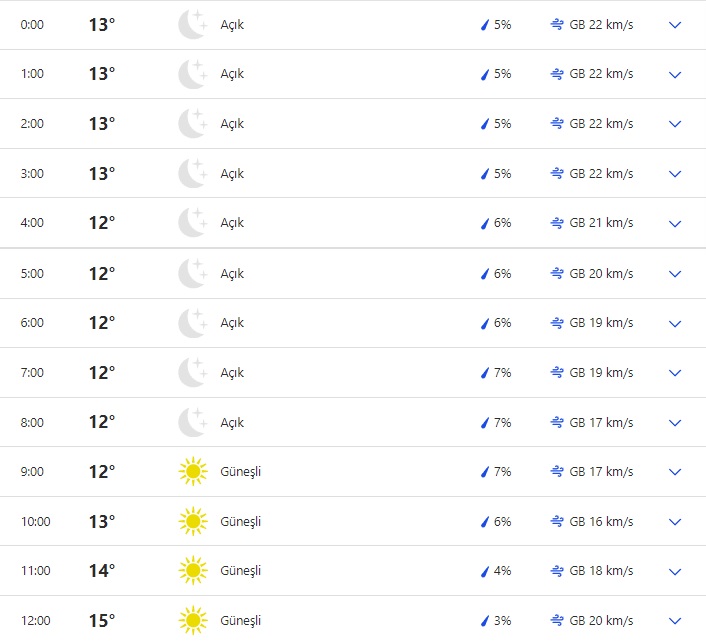Click the sun icon for 11:00
Viewport: 706px width, 641px height.
point(192,571)
